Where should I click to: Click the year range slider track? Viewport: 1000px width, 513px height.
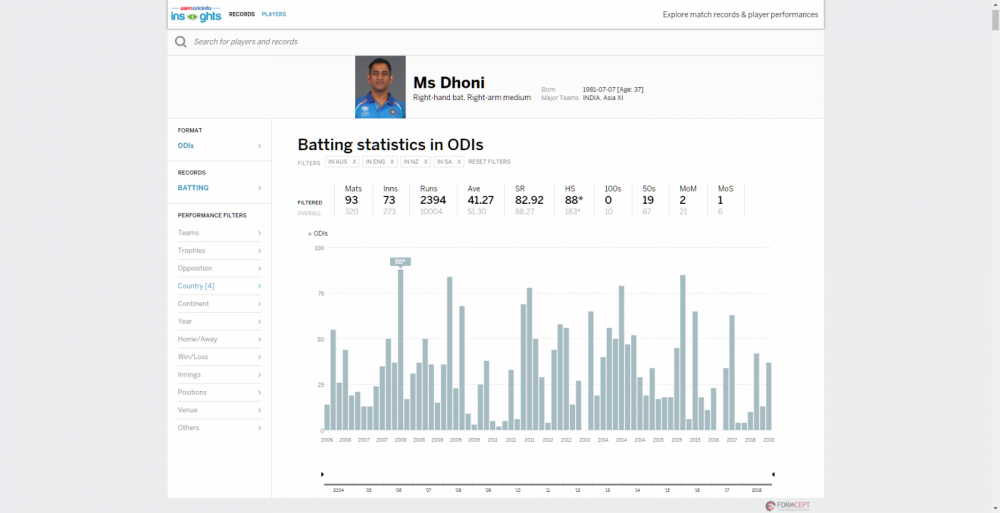548,485
